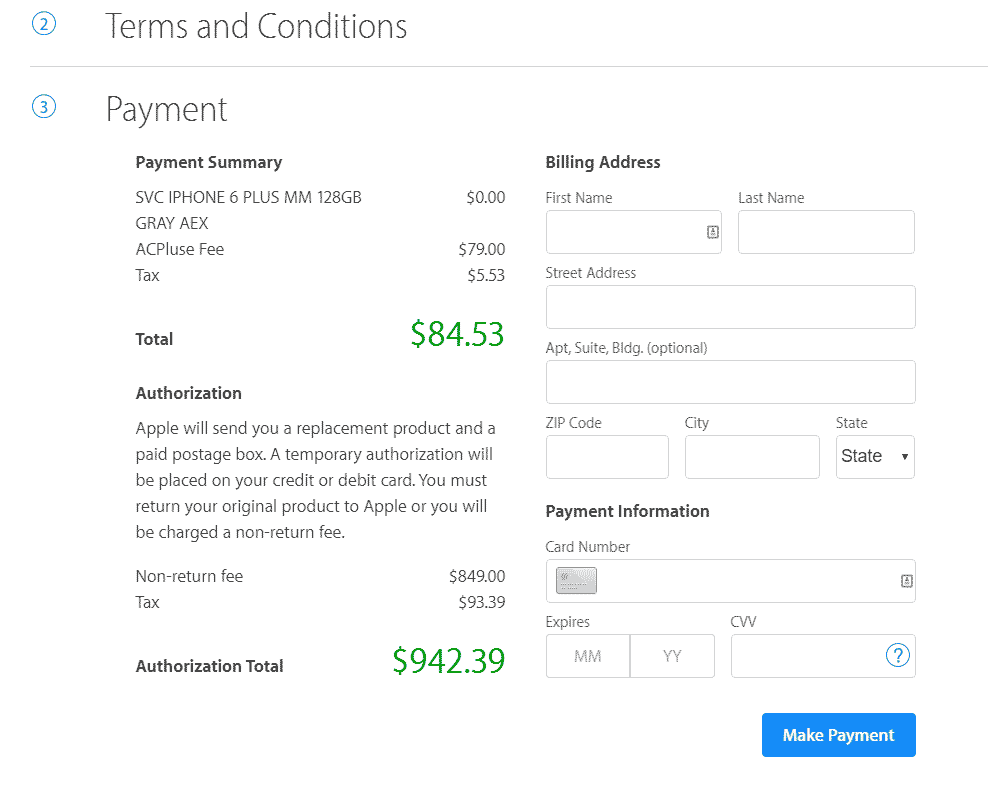This screenshot has width=988, height=800.
Task: Select the expiration month MM field
Action: [x=588, y=656]
